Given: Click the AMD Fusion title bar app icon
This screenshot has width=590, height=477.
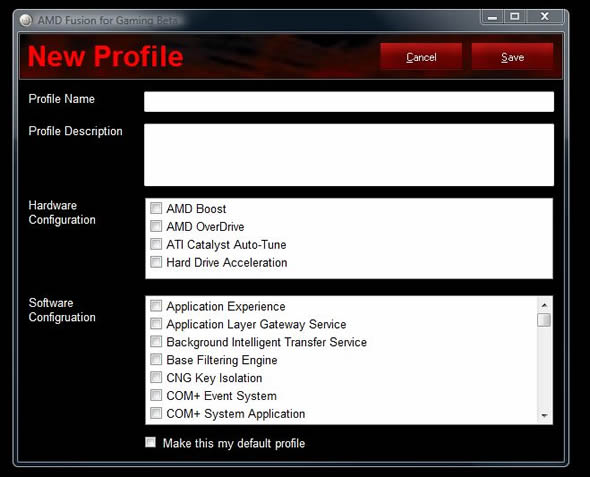Looking at the screenshot, I should coord(26,20).
